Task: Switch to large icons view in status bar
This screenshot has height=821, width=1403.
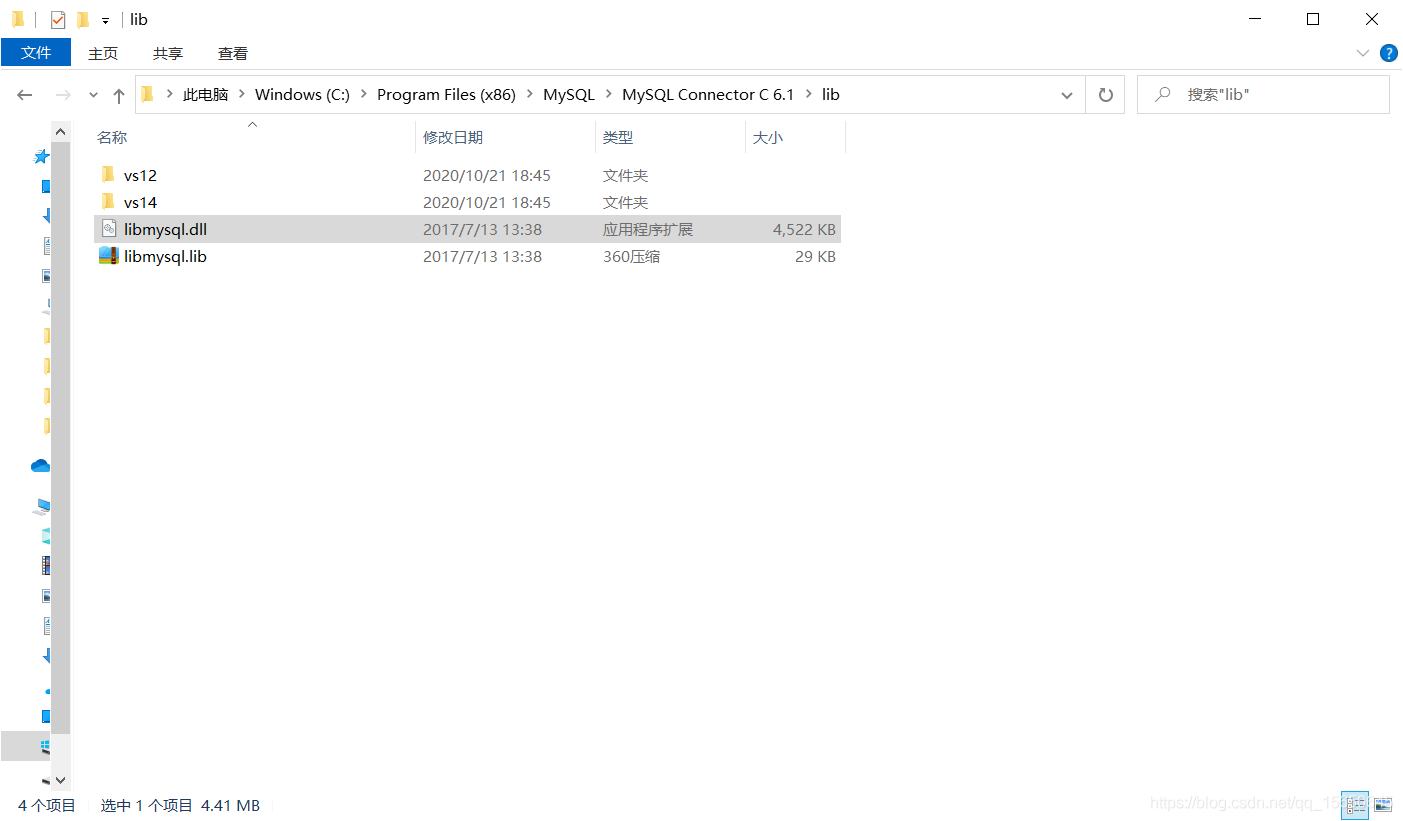Action: click(1383, 804)
